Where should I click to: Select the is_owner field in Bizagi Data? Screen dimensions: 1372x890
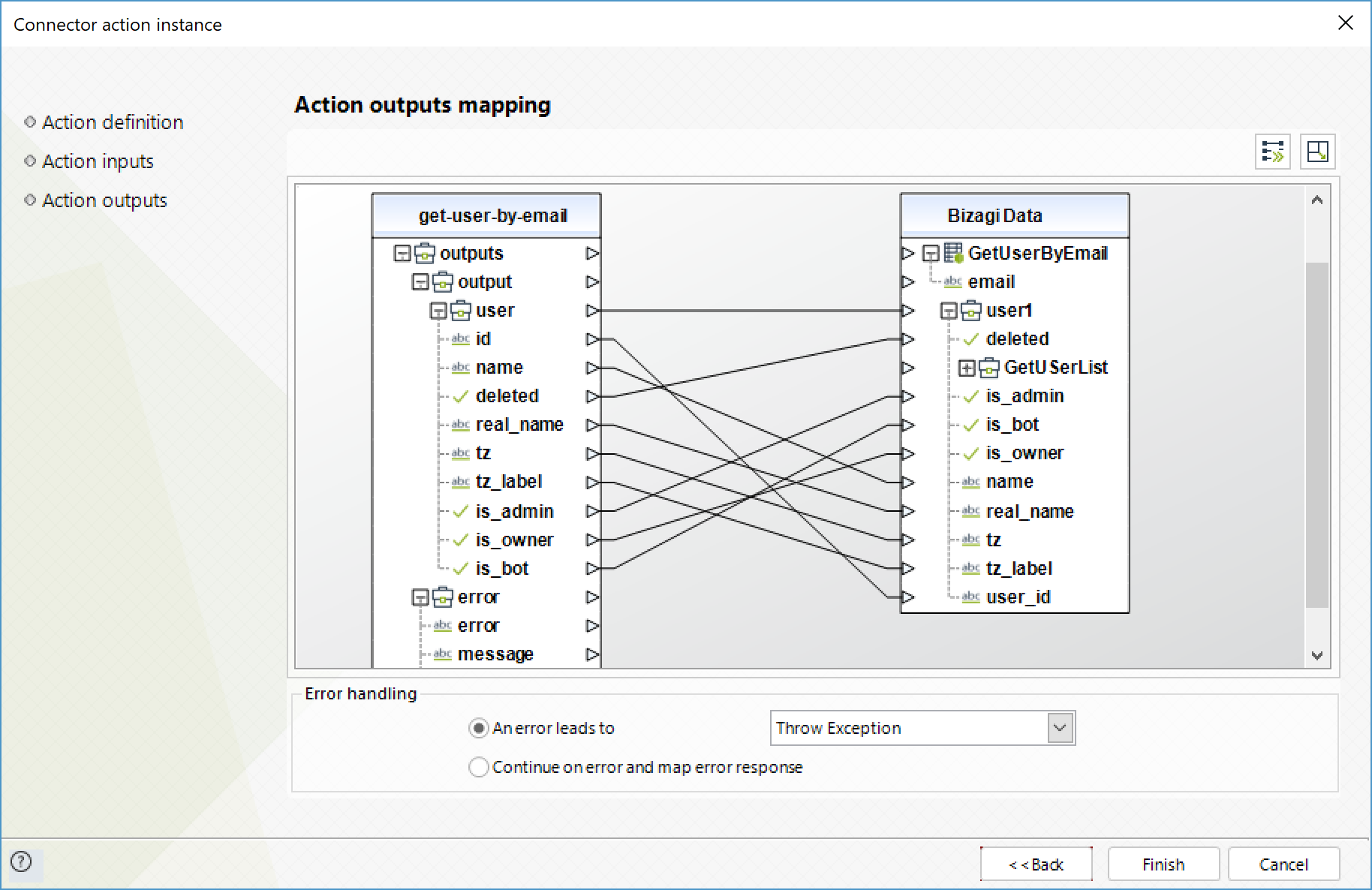tap(1024, 453)
